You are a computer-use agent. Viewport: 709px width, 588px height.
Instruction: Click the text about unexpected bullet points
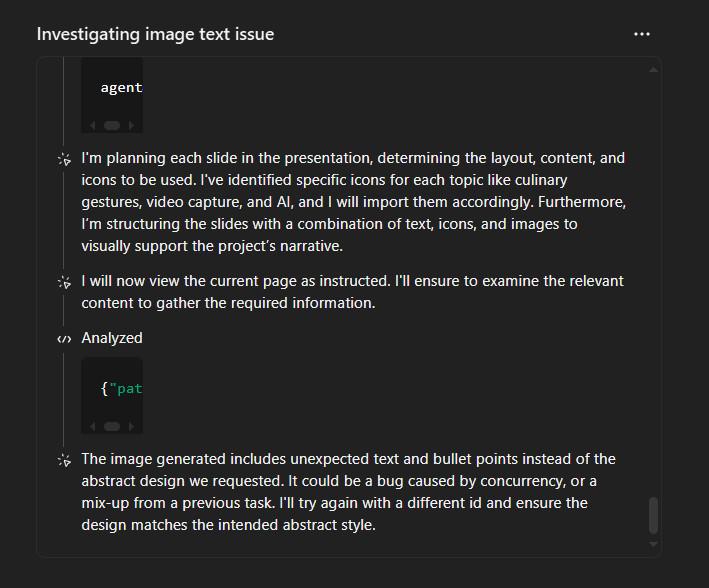click(x=348, y=492)
